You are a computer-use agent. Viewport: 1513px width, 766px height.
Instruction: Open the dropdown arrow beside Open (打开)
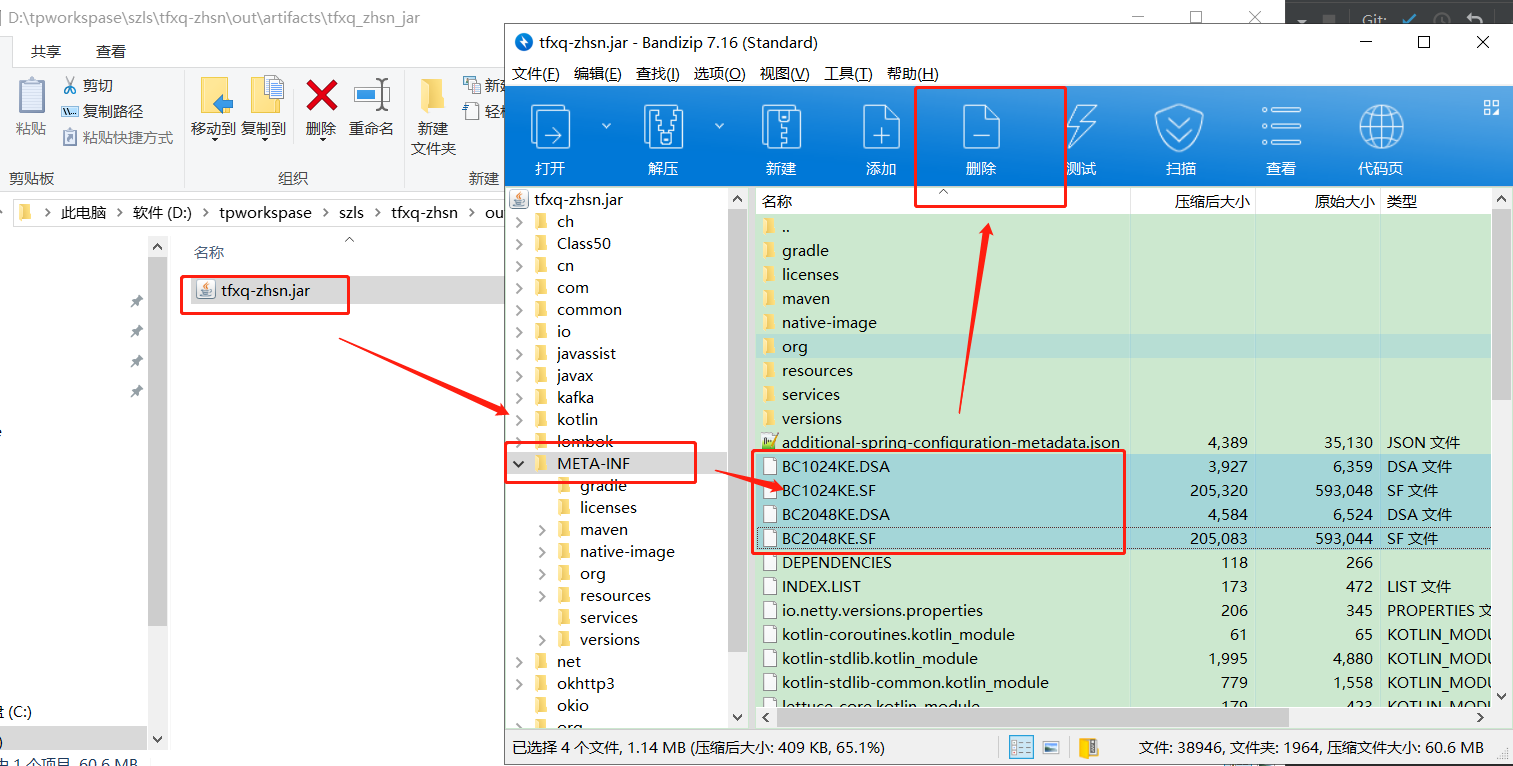[x=606, y=126]
